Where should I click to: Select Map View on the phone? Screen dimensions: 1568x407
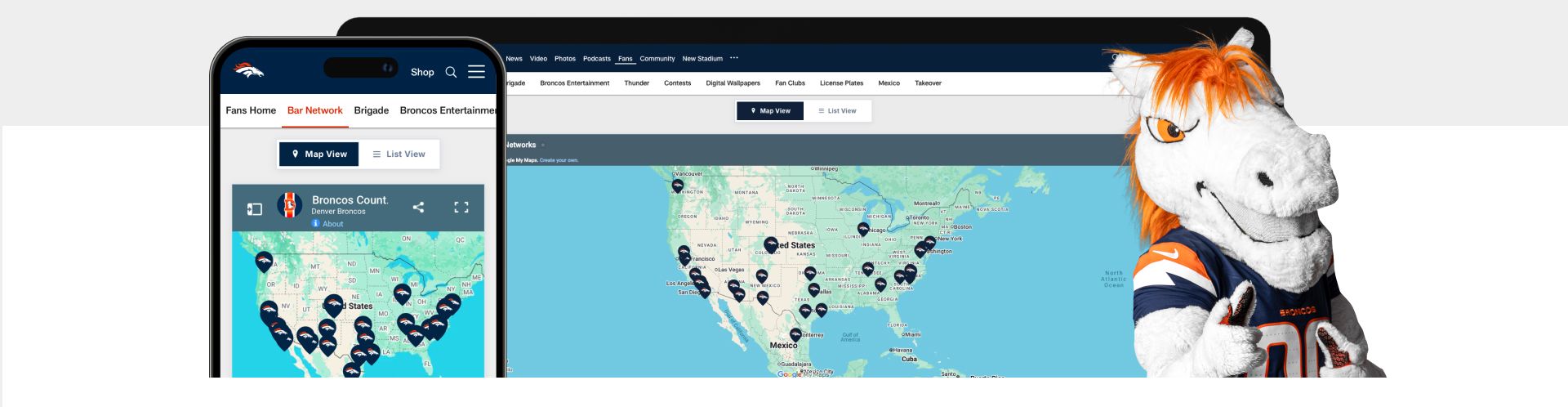point(319,154)
